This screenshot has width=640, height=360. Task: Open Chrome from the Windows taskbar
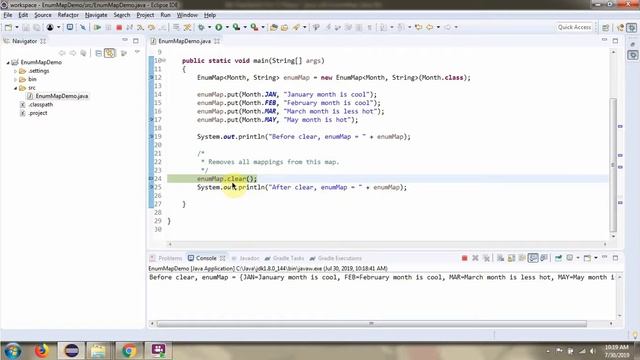tap(128, 351)
